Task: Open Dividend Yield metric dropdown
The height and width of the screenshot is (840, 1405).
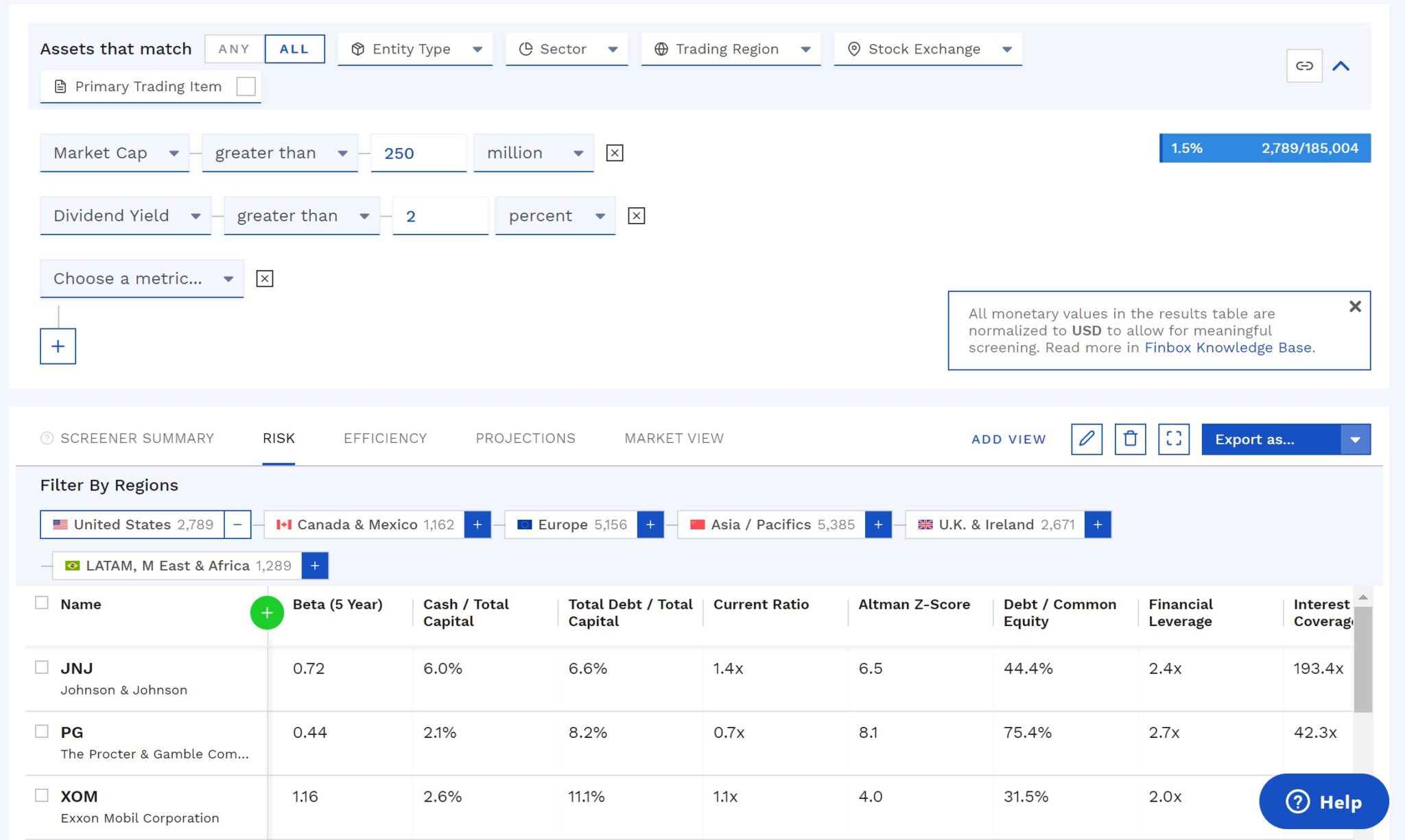Action: click(x=126, y=216)
